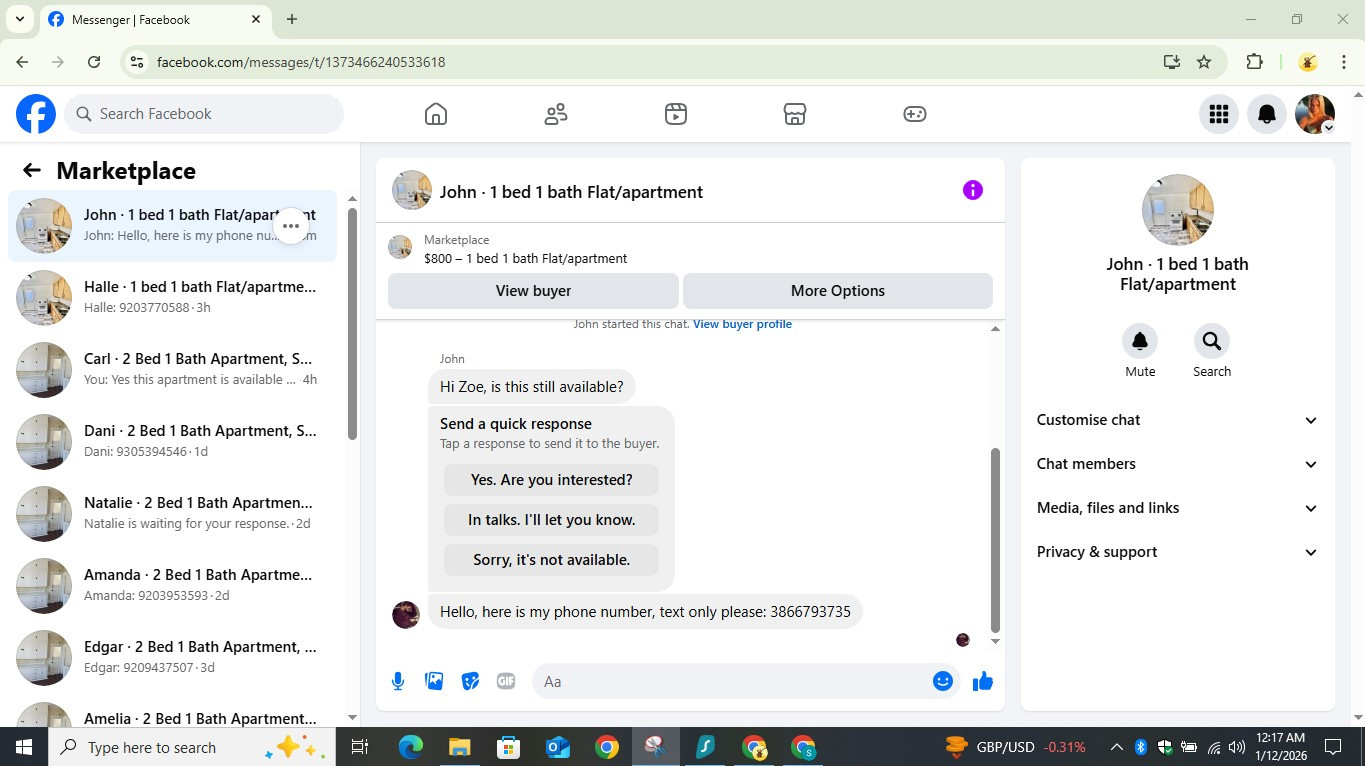Send quick reply Sorry, it's not available.
1365x766 pixels.
click(x=552, y=560)
